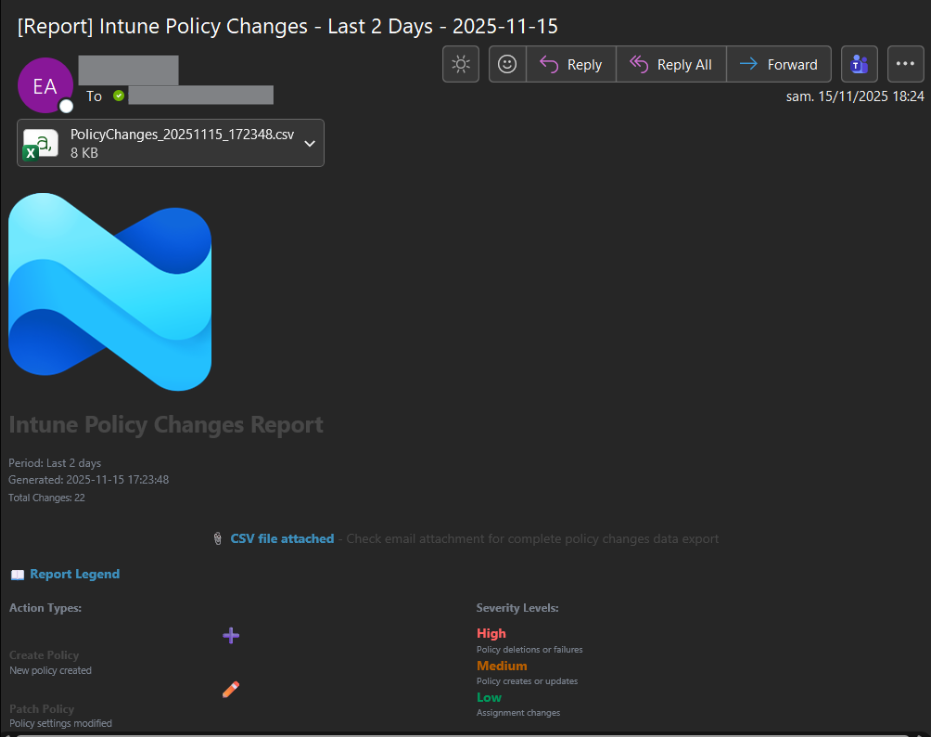Select the Share to Teams icon

click(859, 63)
